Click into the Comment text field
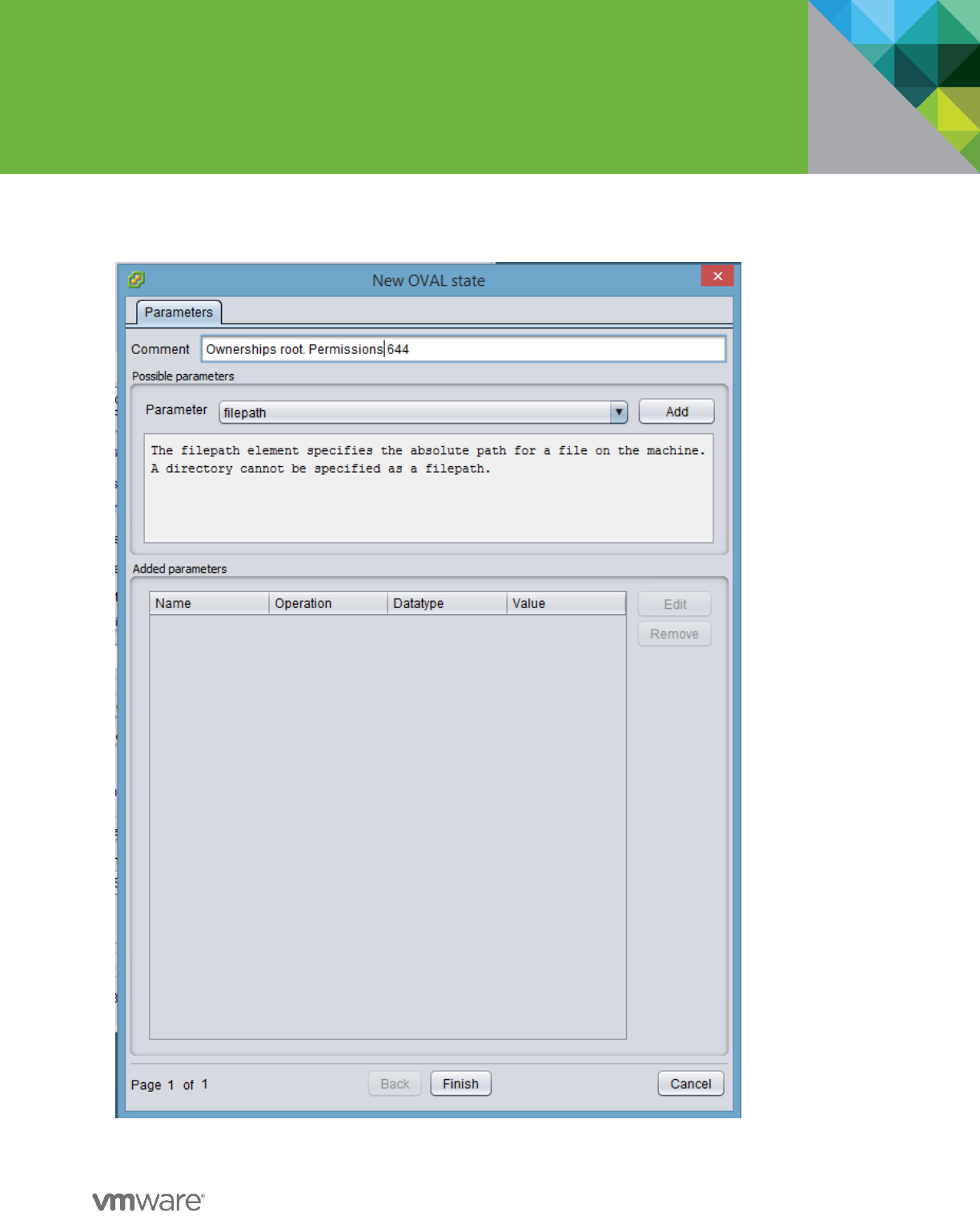 (464, 349)
